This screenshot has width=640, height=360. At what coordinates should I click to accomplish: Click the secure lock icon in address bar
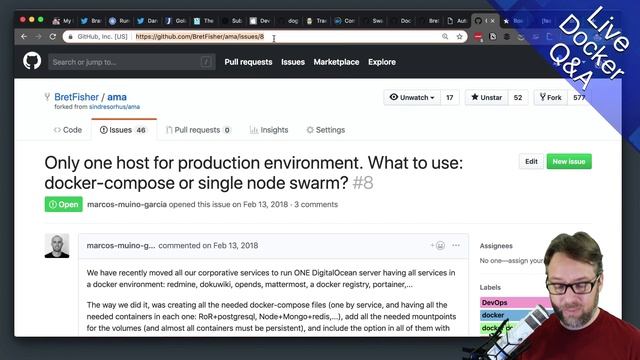[x=71, y=37]
